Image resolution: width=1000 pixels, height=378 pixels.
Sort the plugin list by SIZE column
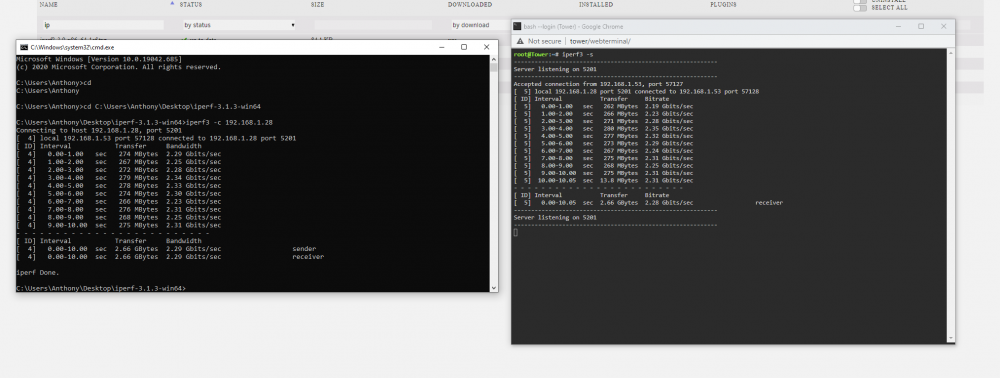(317, 4)
